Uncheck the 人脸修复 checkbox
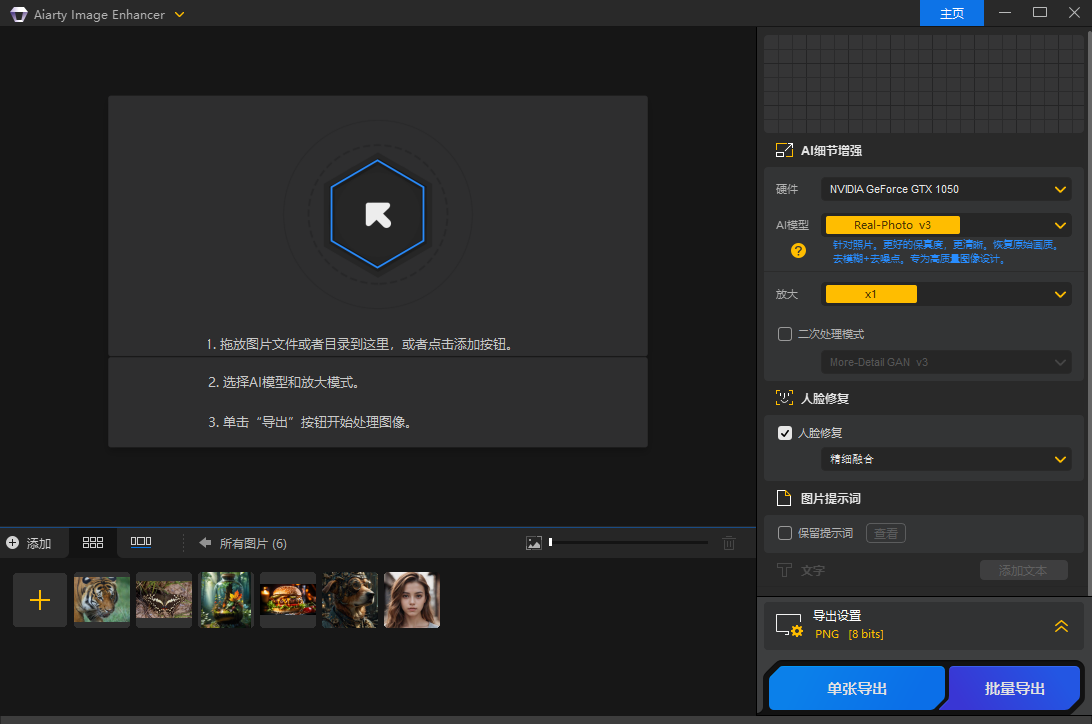The image size is (1092, 724). (785, 433)
